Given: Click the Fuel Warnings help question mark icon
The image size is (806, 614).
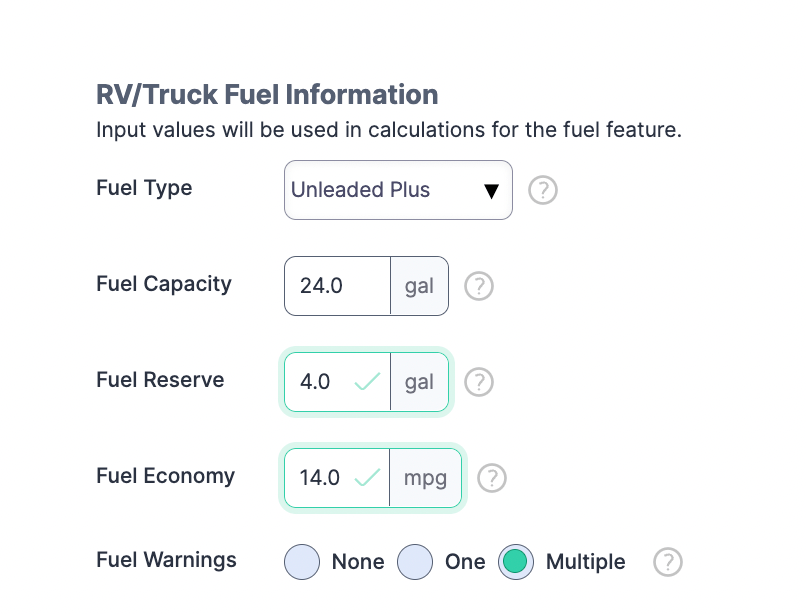Looking at the screenshot, I should (667, 562).
